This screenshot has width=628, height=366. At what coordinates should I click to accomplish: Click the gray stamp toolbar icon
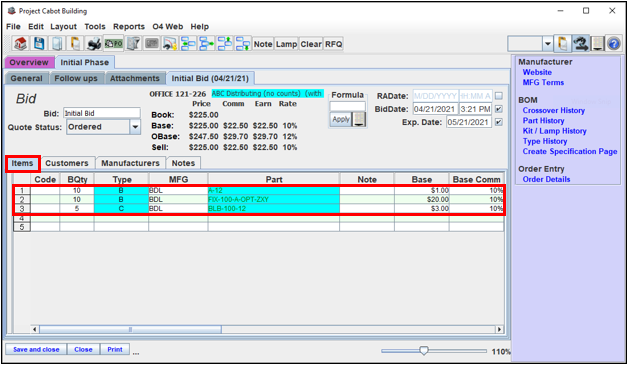[x=152, y=43]
